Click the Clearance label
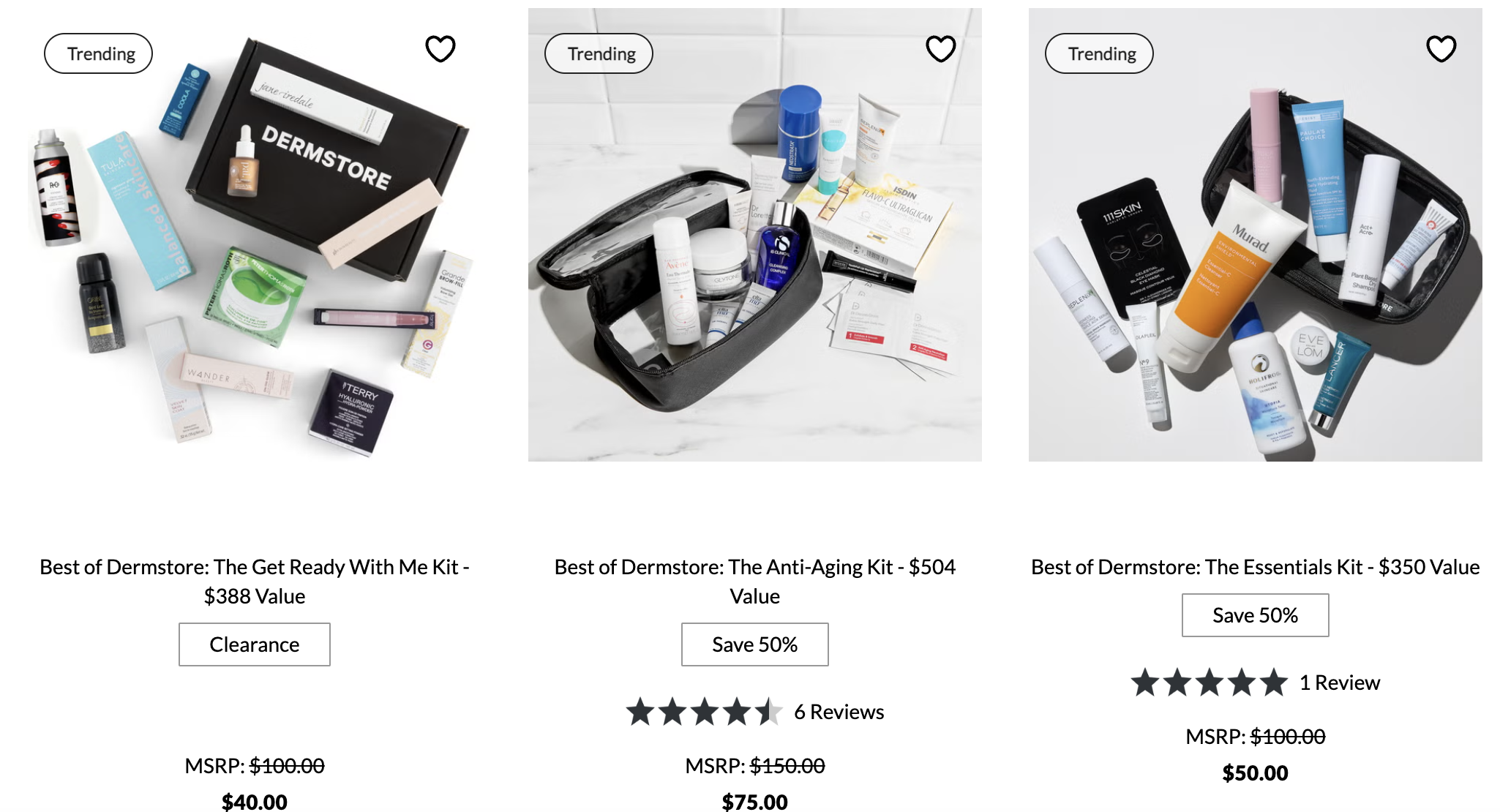This screenshot has width=1500, height=812. click(255, 644)
